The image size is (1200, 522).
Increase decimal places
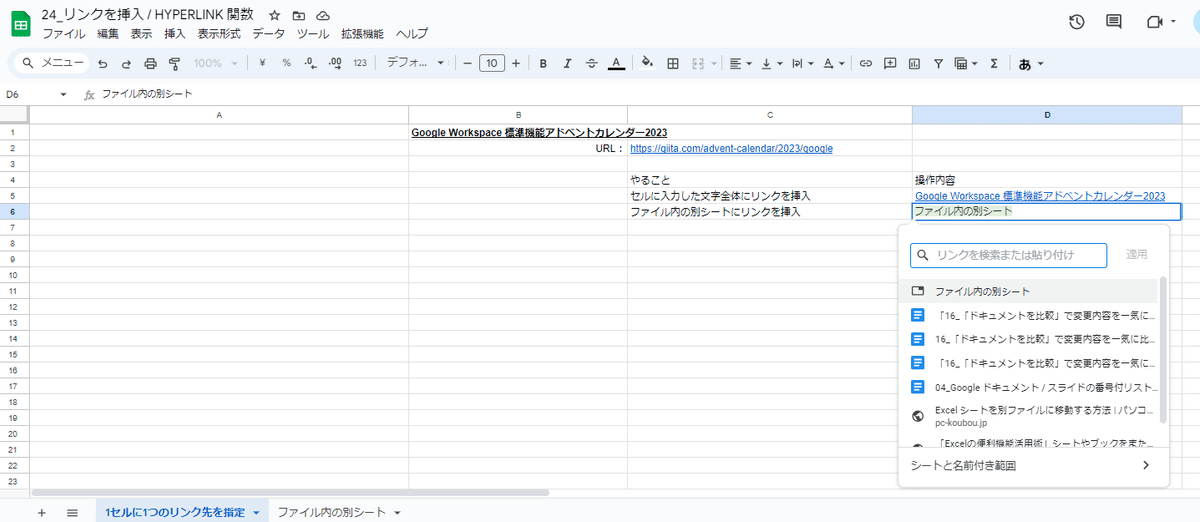coord(335,63)
